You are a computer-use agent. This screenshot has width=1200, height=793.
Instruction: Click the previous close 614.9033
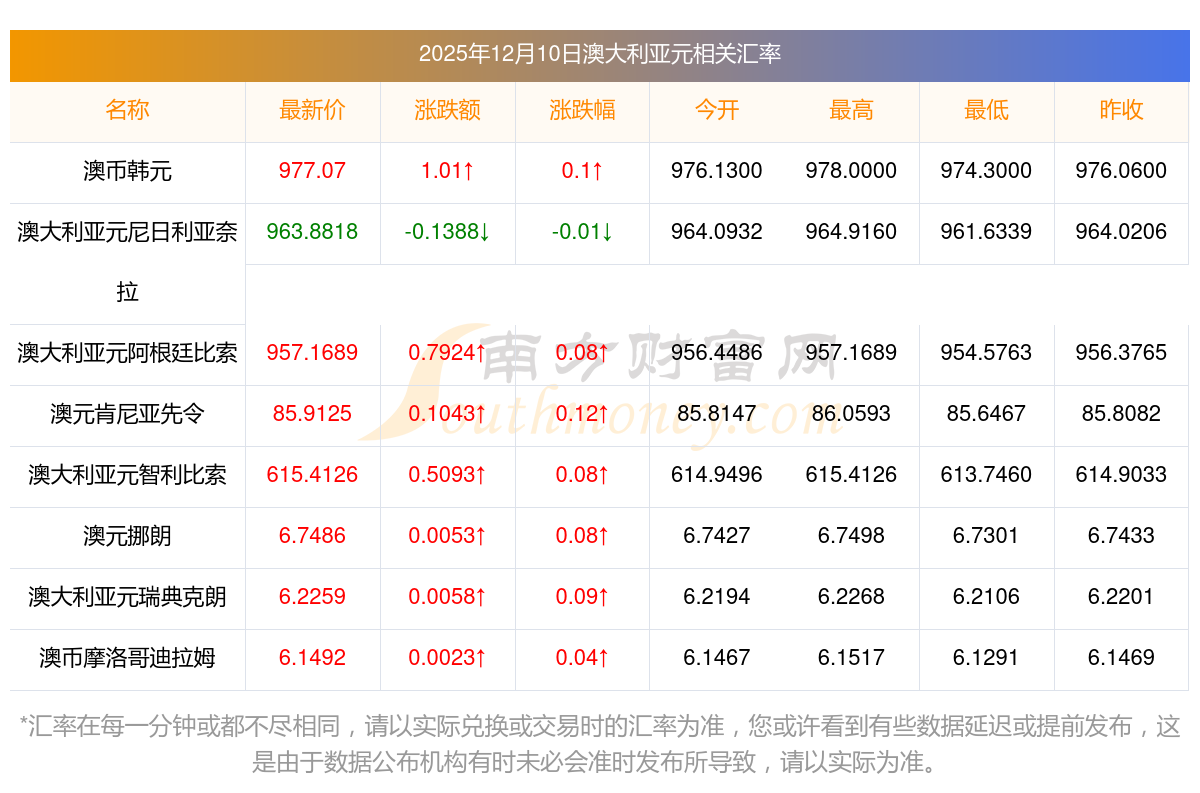pyautogui.click(x=1121, y=475)
